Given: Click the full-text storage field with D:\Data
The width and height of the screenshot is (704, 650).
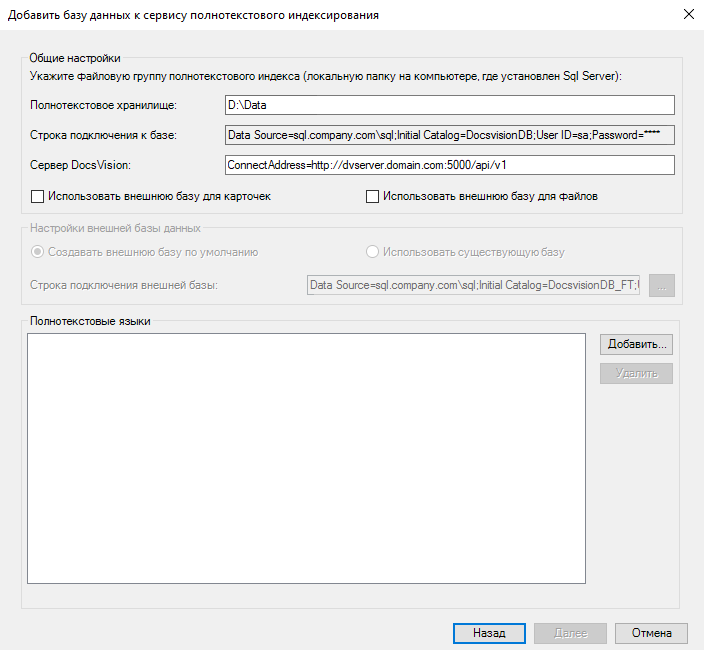Looking at the screenshot, I should pos(450,105).
